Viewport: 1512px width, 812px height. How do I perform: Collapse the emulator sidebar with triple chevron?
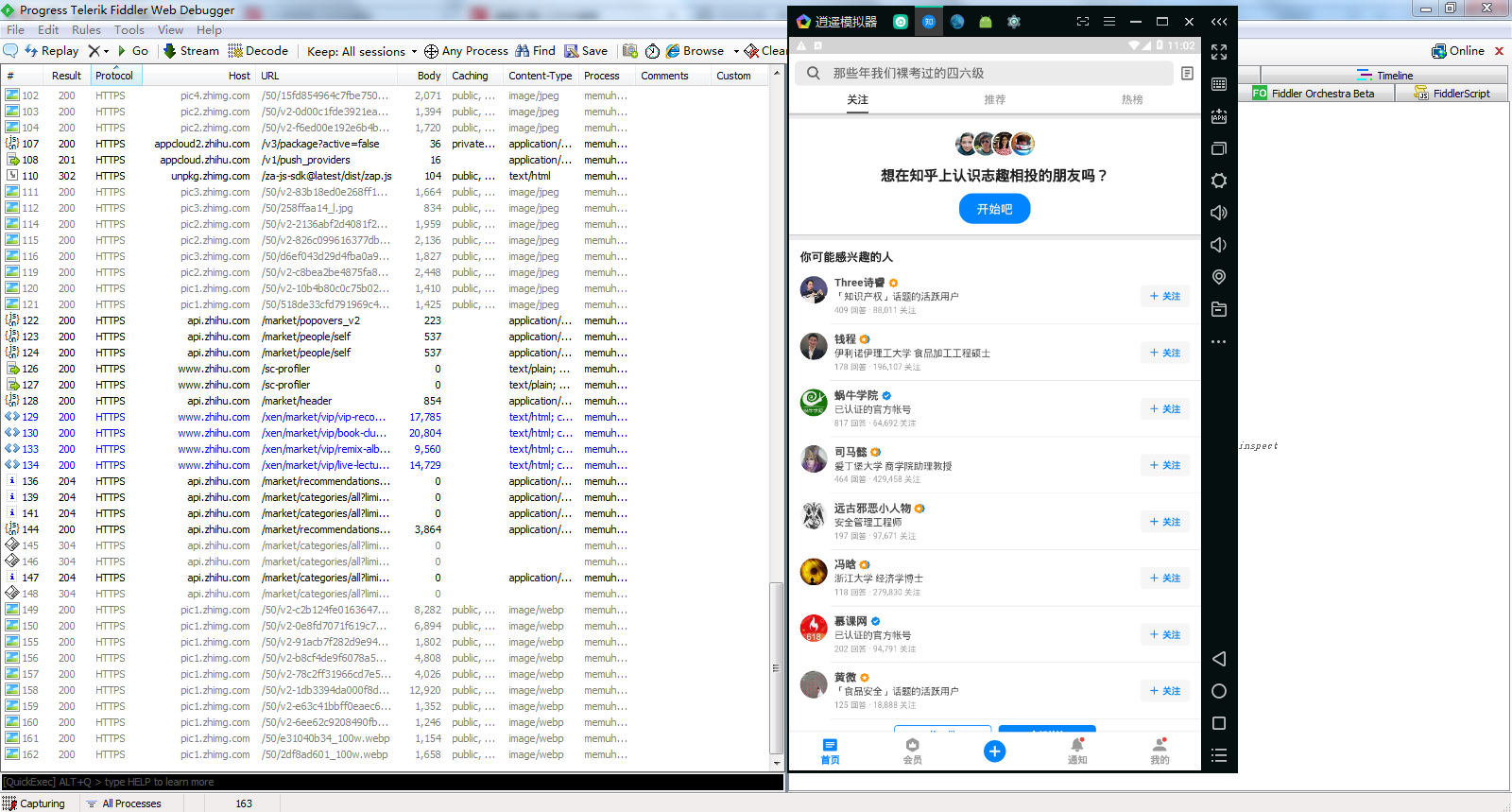[x=1219, y=22]
